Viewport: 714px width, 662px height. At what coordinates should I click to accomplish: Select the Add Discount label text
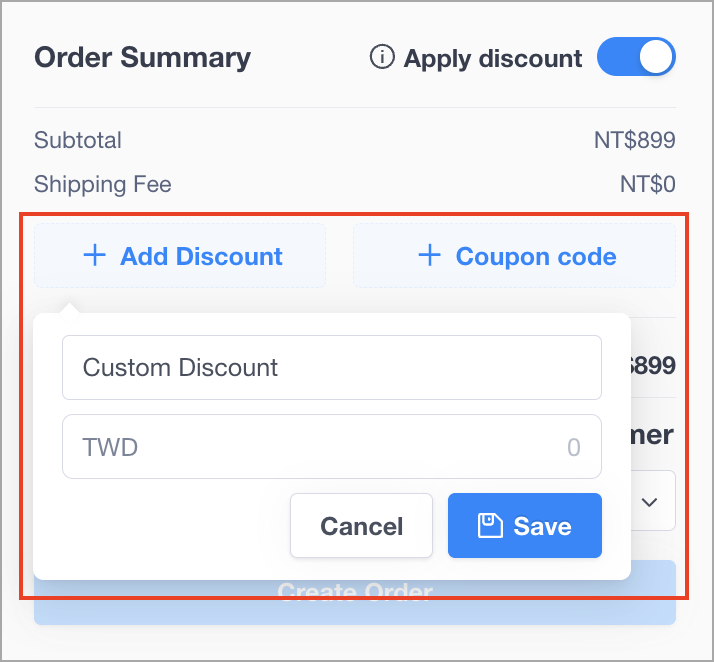(201, 256)
